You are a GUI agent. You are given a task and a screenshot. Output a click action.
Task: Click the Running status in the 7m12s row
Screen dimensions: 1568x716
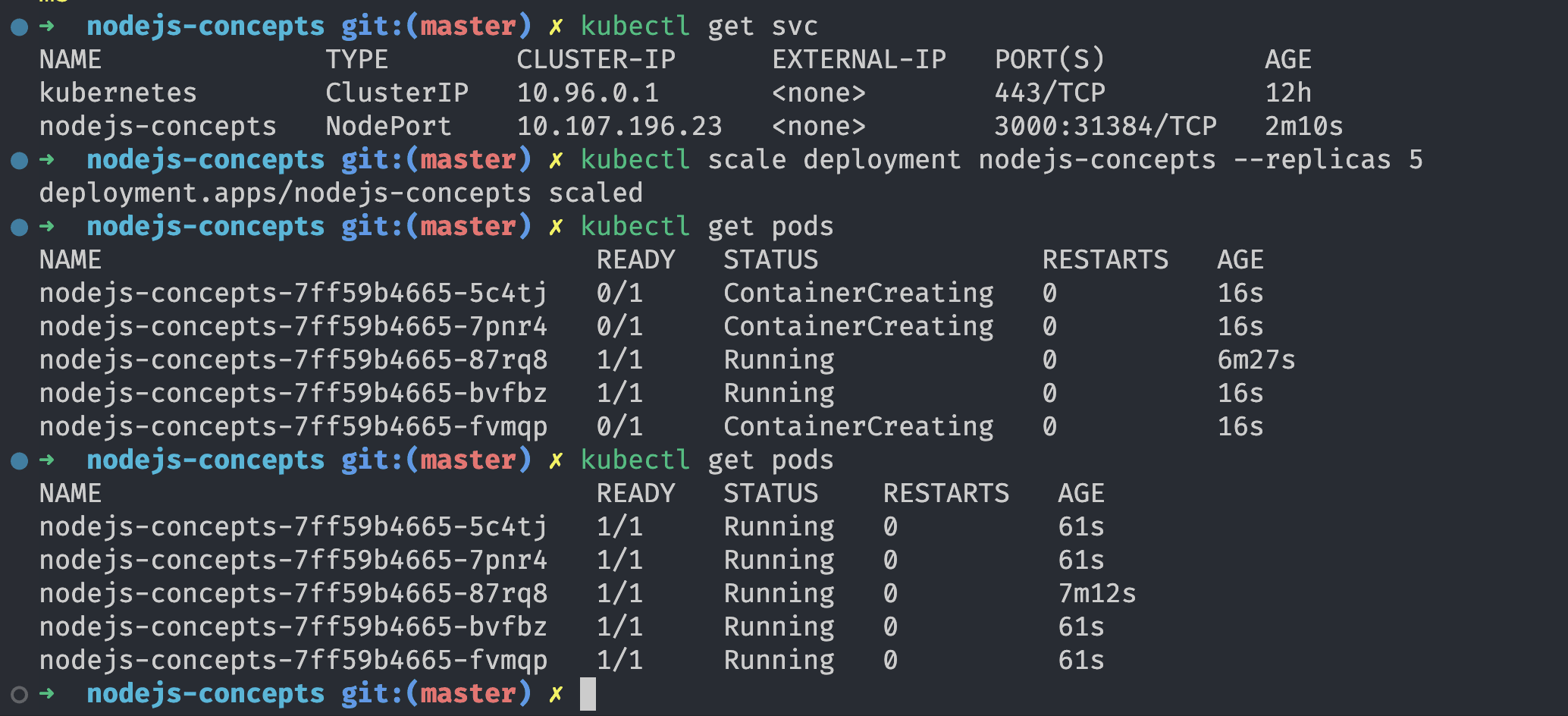click(779, 593)
